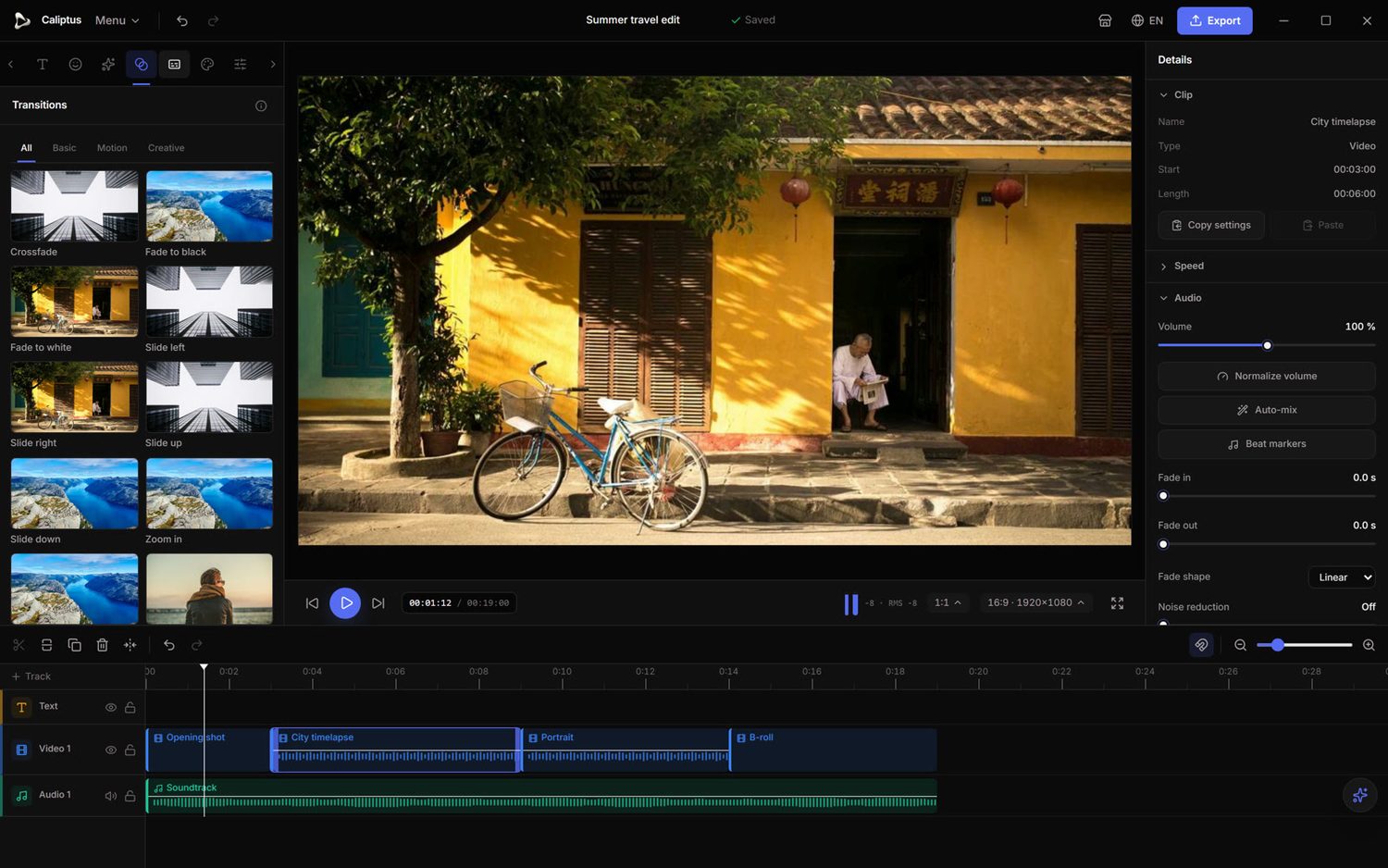Open the 16:9 resolution dropdown

click(x=1035, y=602)
